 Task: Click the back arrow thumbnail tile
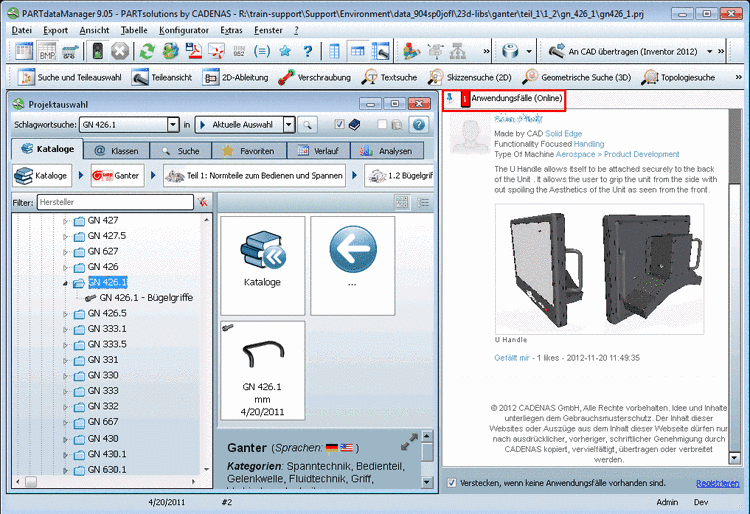click(x=353, y=265)
